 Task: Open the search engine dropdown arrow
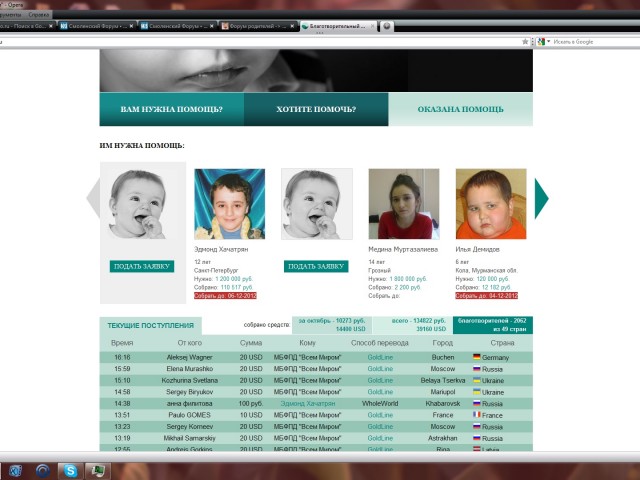548,41
